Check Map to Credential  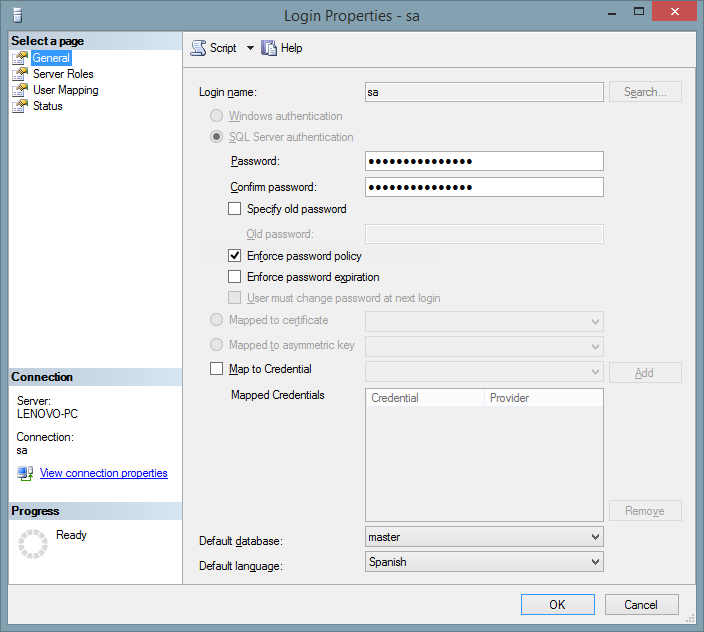point(216,369)
